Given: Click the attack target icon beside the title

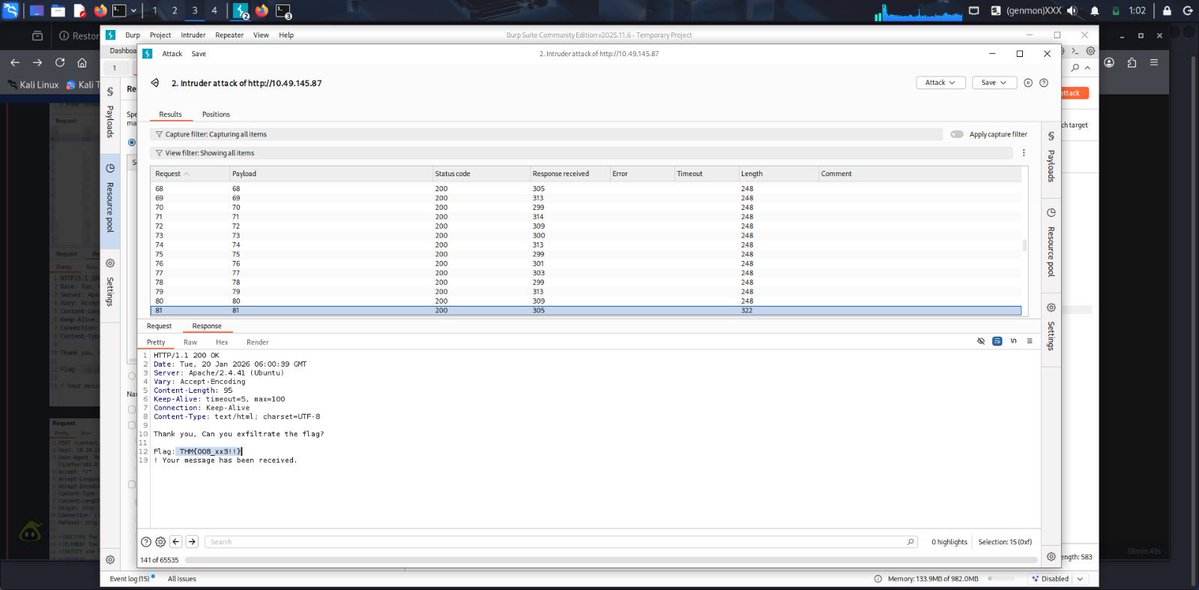Looking at the screenshot, I should (x=154, y=83).
